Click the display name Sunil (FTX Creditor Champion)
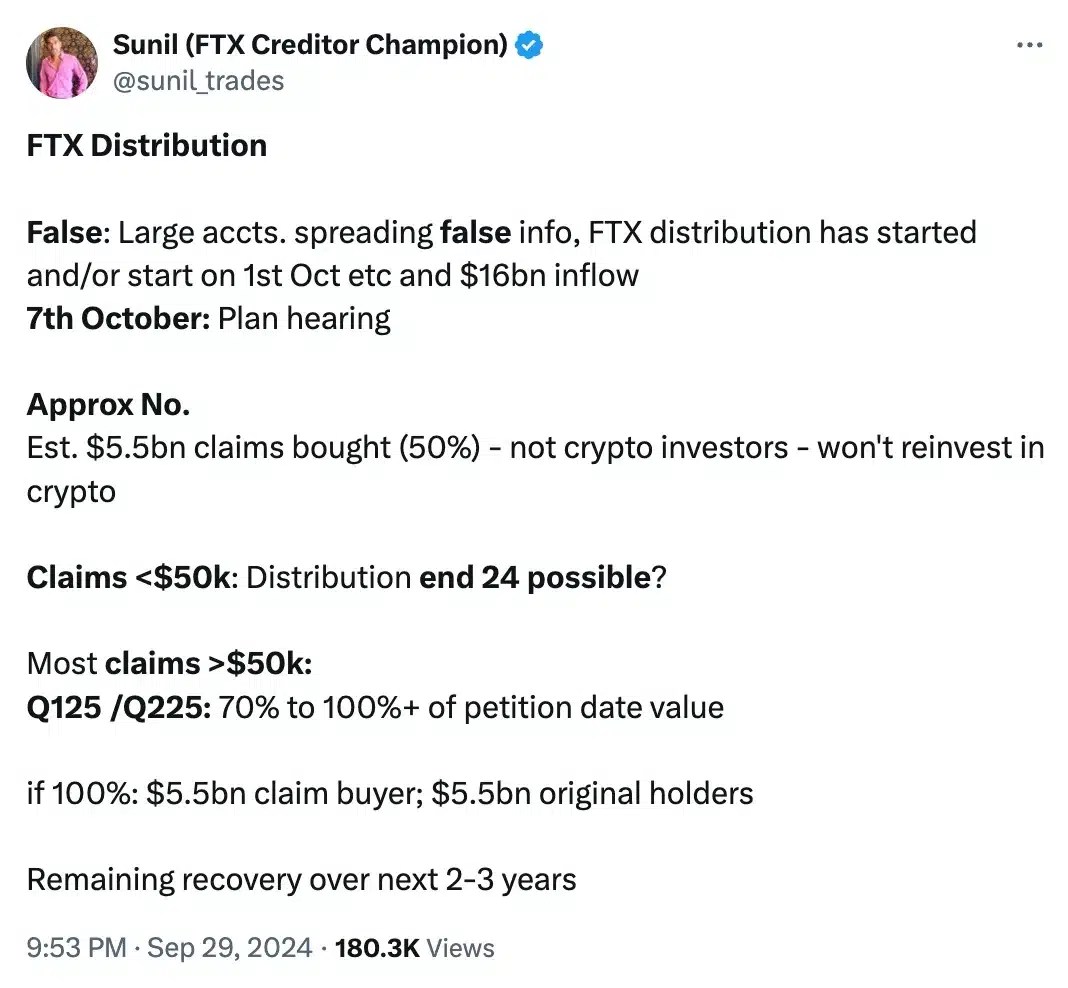This screenshot has width=1068, height=988. 312,45
